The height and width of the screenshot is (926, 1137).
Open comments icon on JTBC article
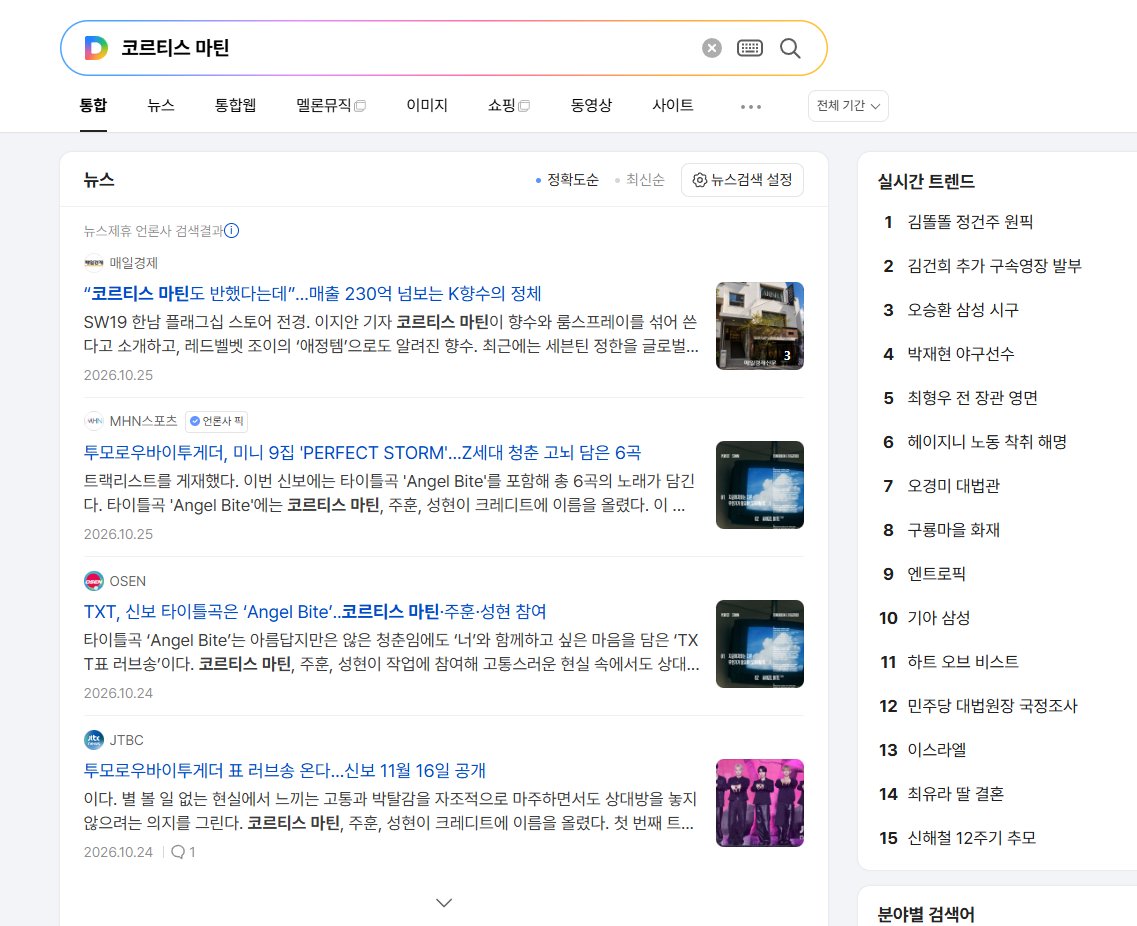(178, 852)
